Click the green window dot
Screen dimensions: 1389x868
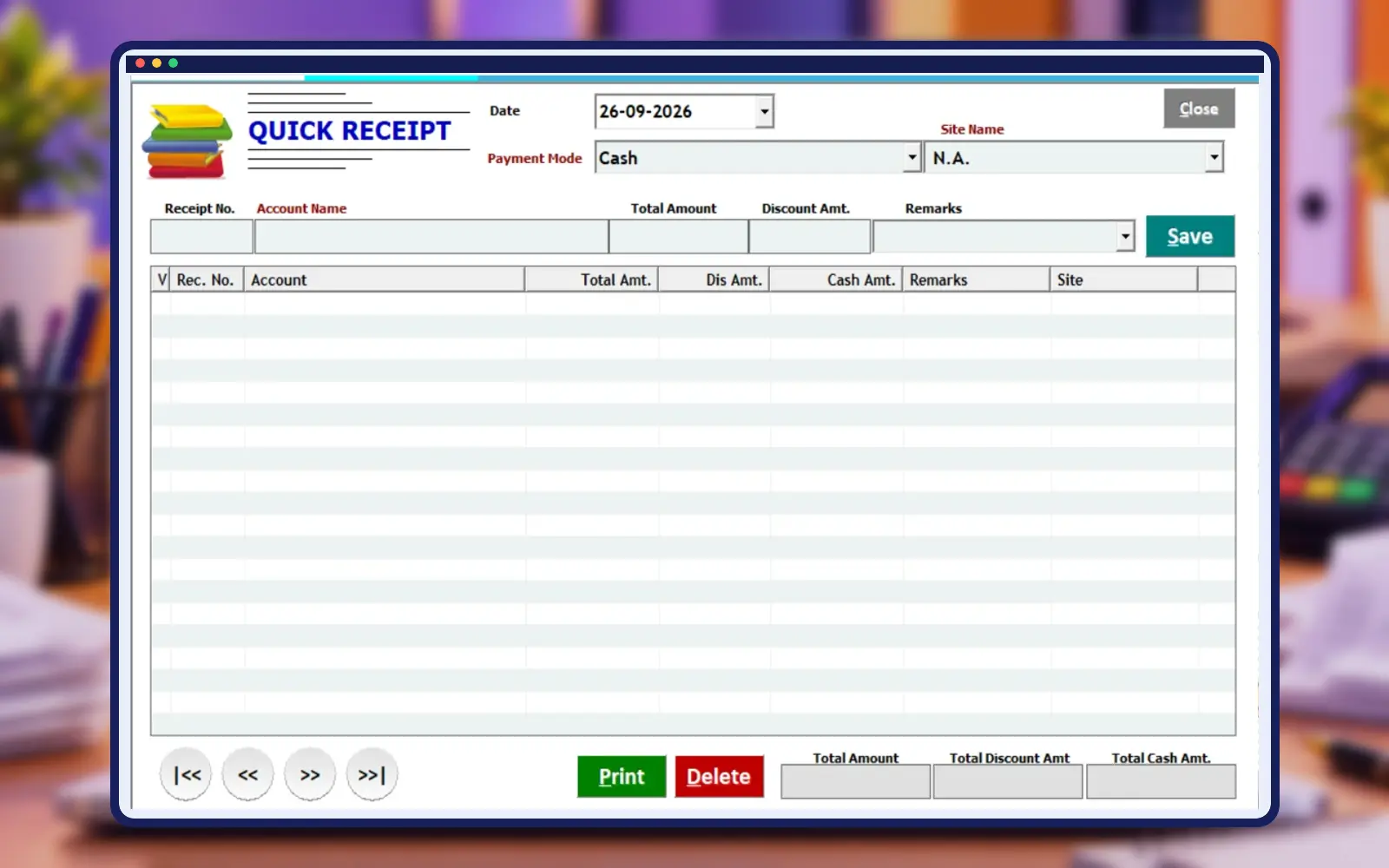pyautogui.click(x=174, y=63)
